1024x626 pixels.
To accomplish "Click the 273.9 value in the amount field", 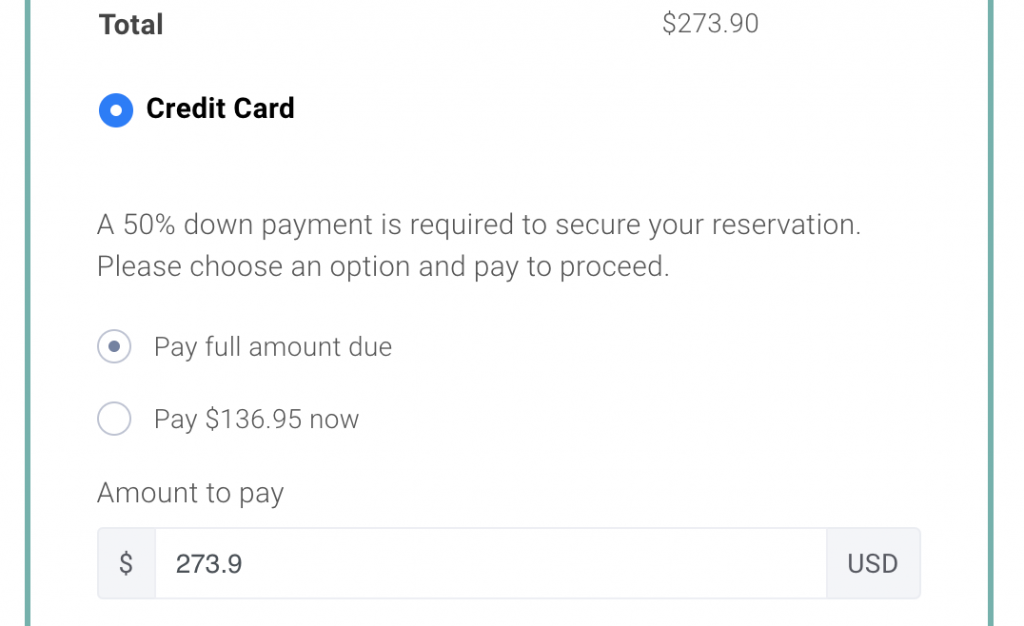I will pyautogui.click(x=209, y=564).
